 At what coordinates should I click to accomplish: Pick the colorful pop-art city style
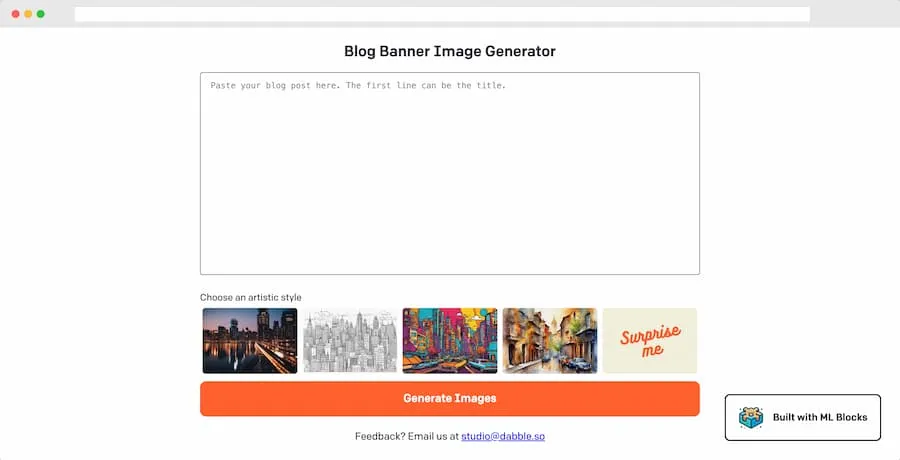450,341
